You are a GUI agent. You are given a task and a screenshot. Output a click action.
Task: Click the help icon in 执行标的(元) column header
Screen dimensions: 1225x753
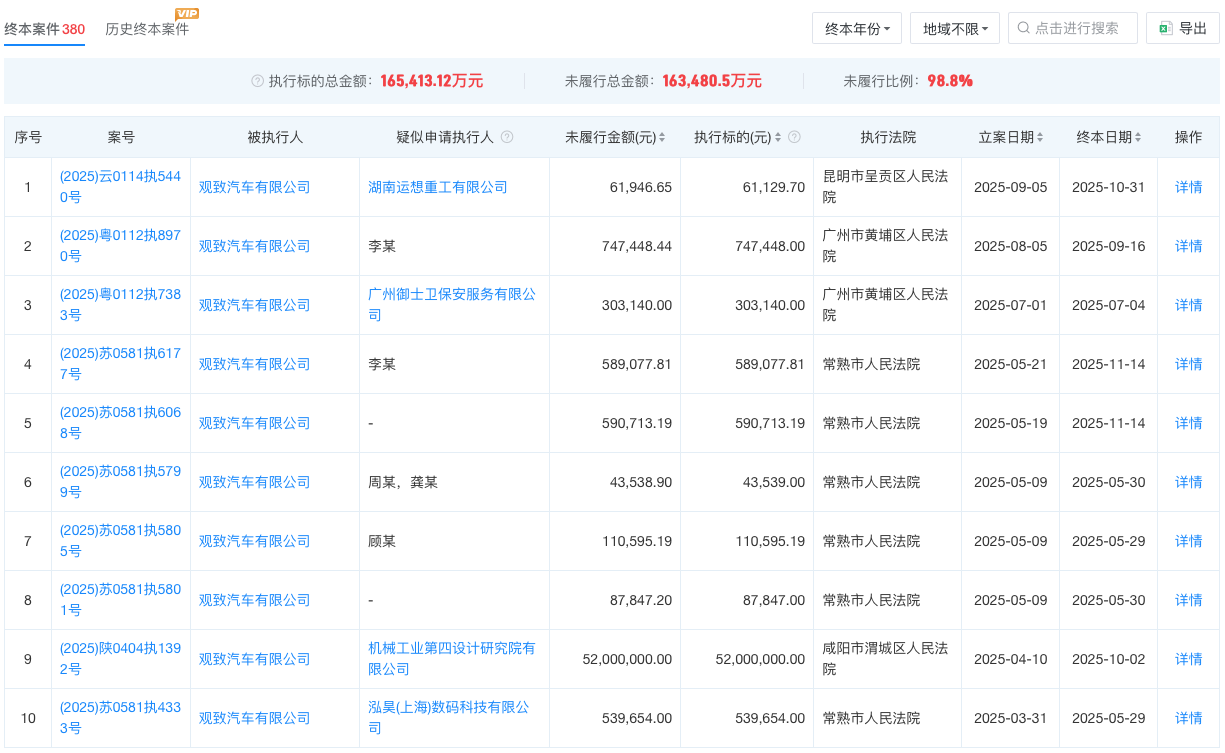[794, 137]
